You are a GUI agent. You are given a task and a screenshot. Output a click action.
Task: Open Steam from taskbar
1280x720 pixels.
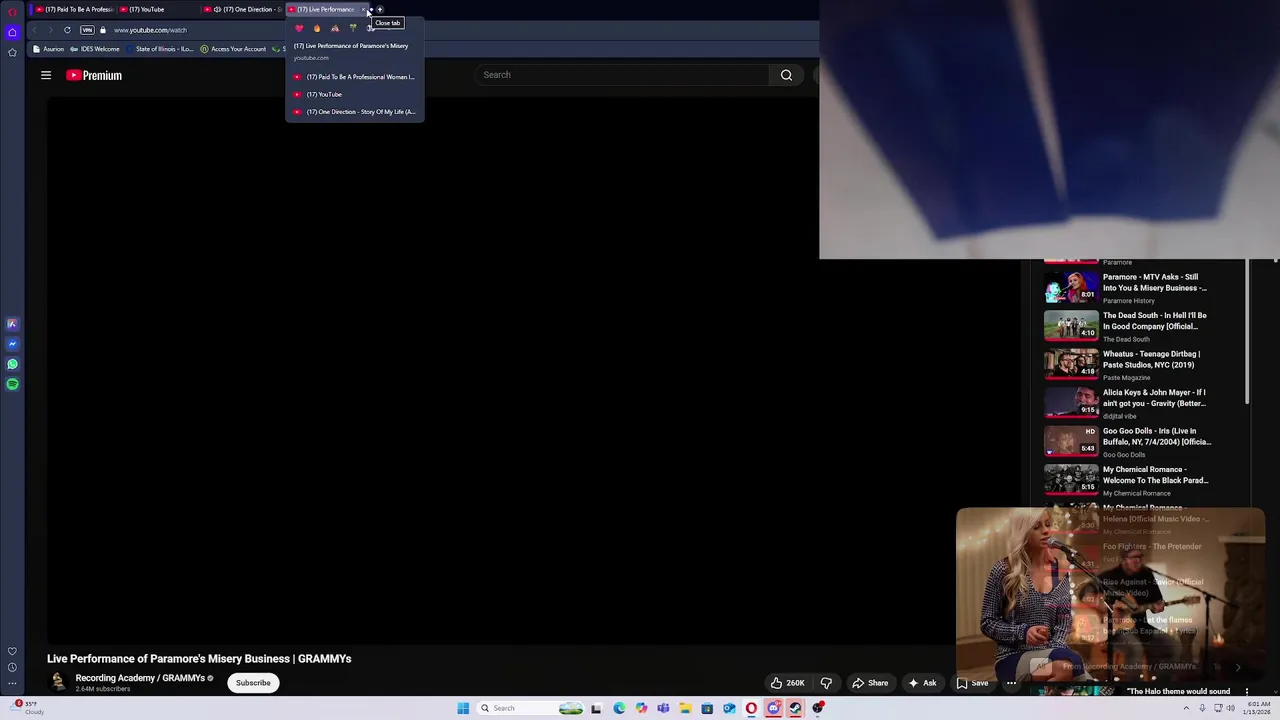click(x=795, y=708)
